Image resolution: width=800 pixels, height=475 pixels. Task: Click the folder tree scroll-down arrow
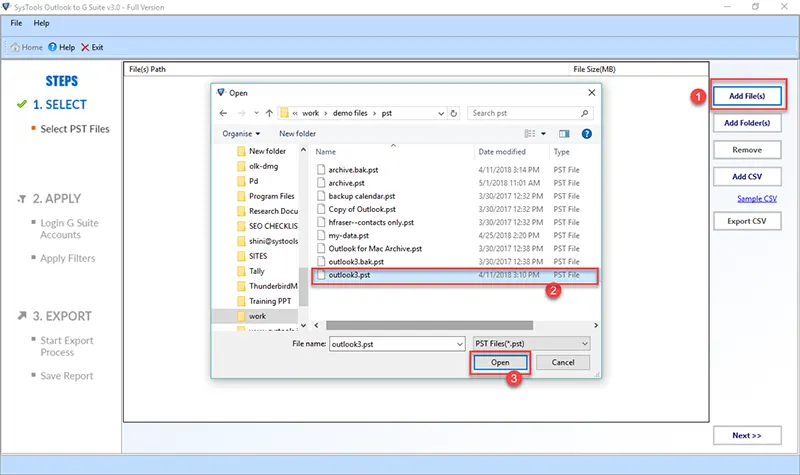304,326
